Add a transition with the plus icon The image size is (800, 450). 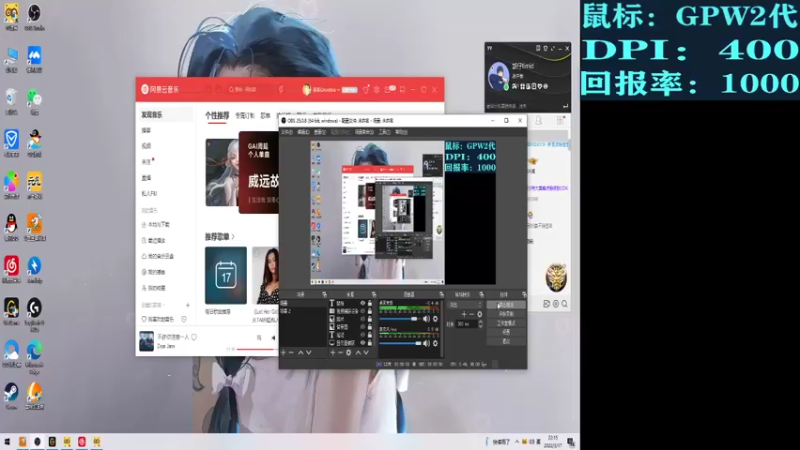pyautogui.click(x=464, y=314)
